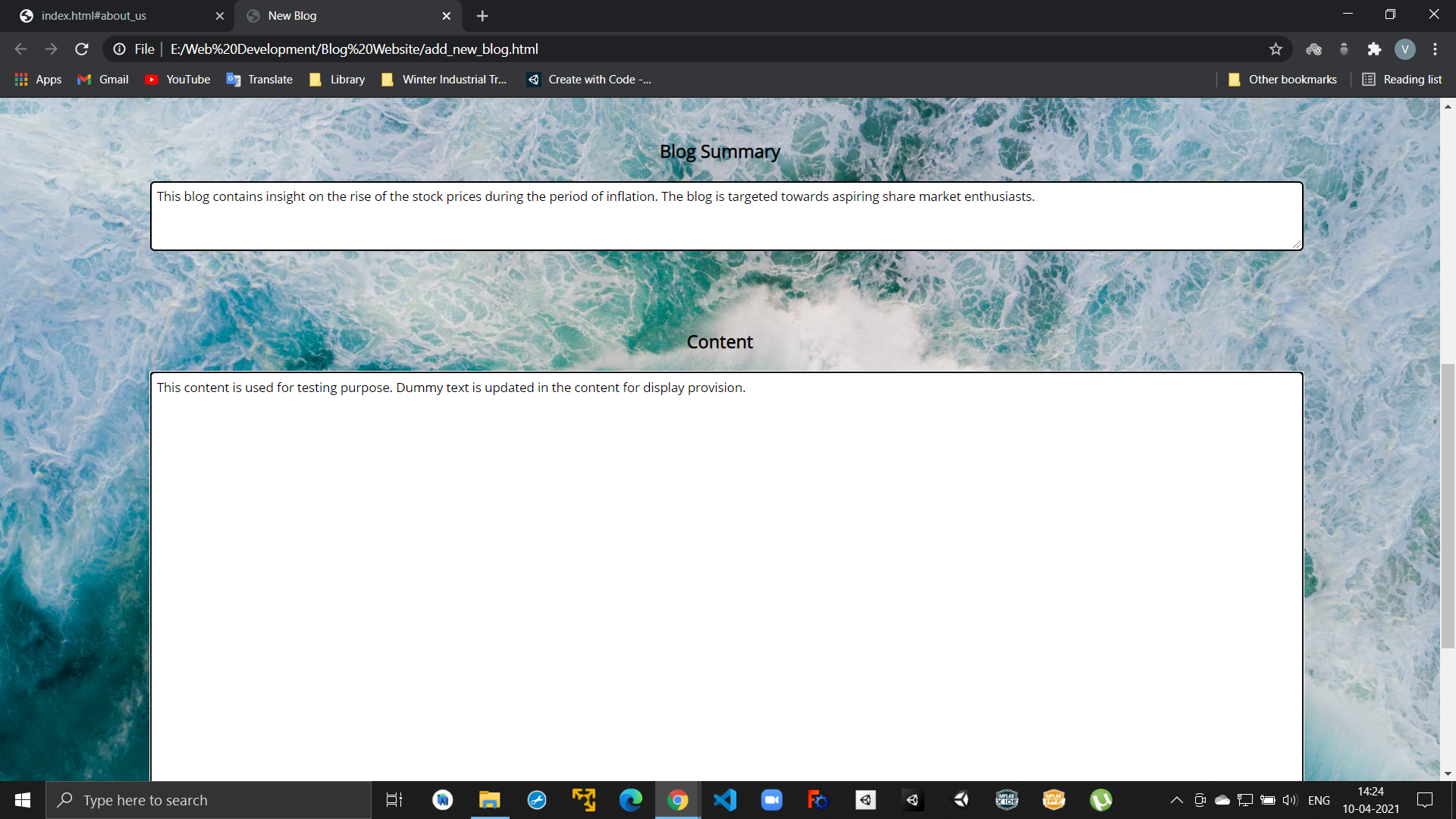Expand the Other bookmarks folder
The height and width of the screenshot is (819, 1456).
1282,80
